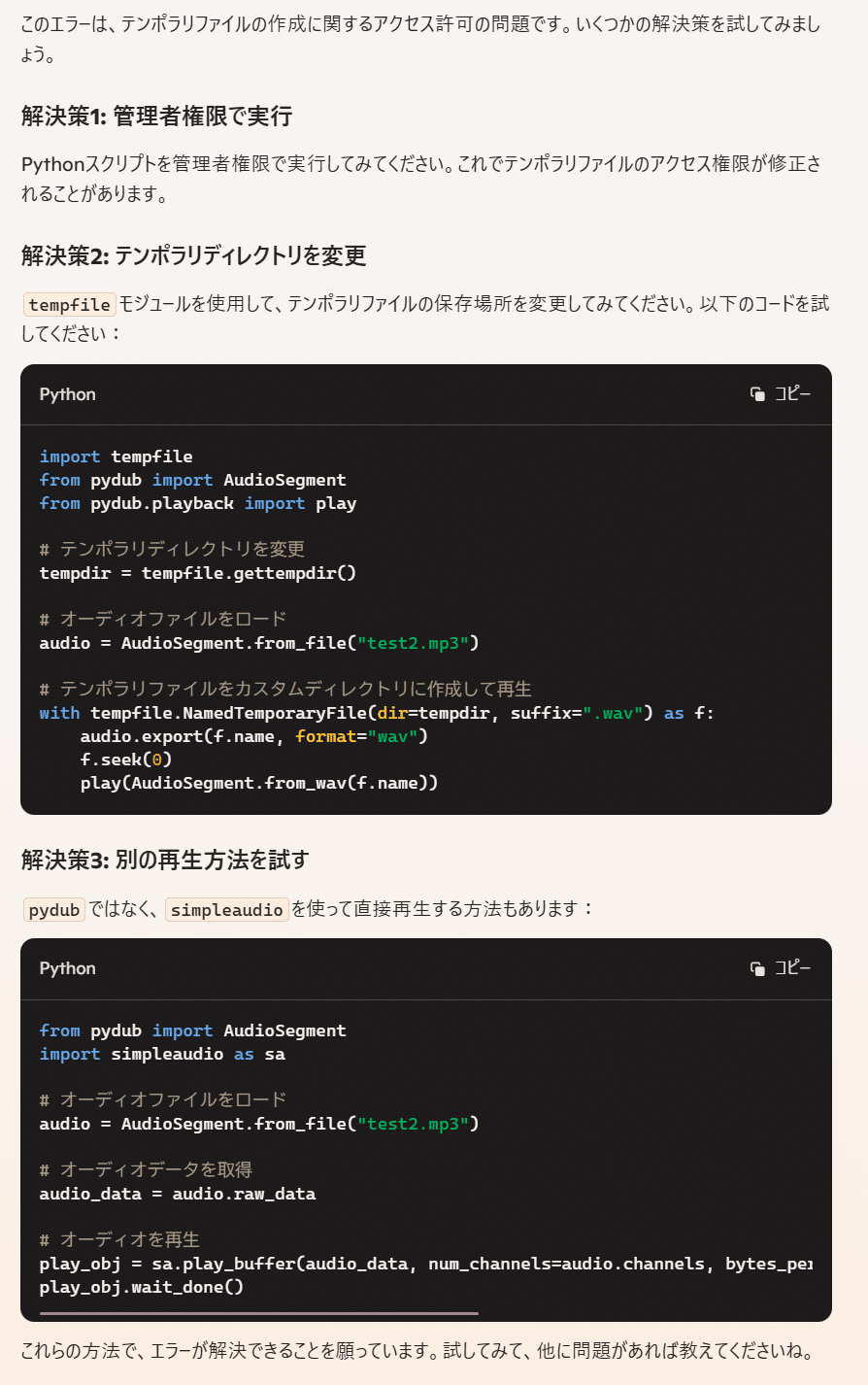Click the inline code chip 'pydub'

tap(54, 910)
